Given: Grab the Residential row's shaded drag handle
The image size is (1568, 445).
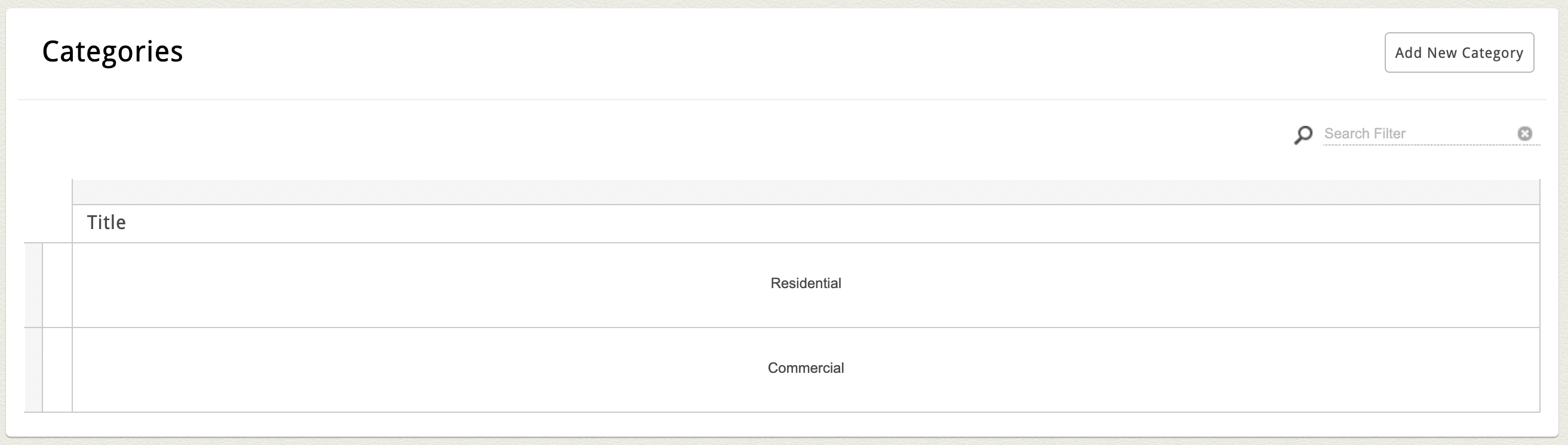Looking at the screenshot, I should coord(33,285).
